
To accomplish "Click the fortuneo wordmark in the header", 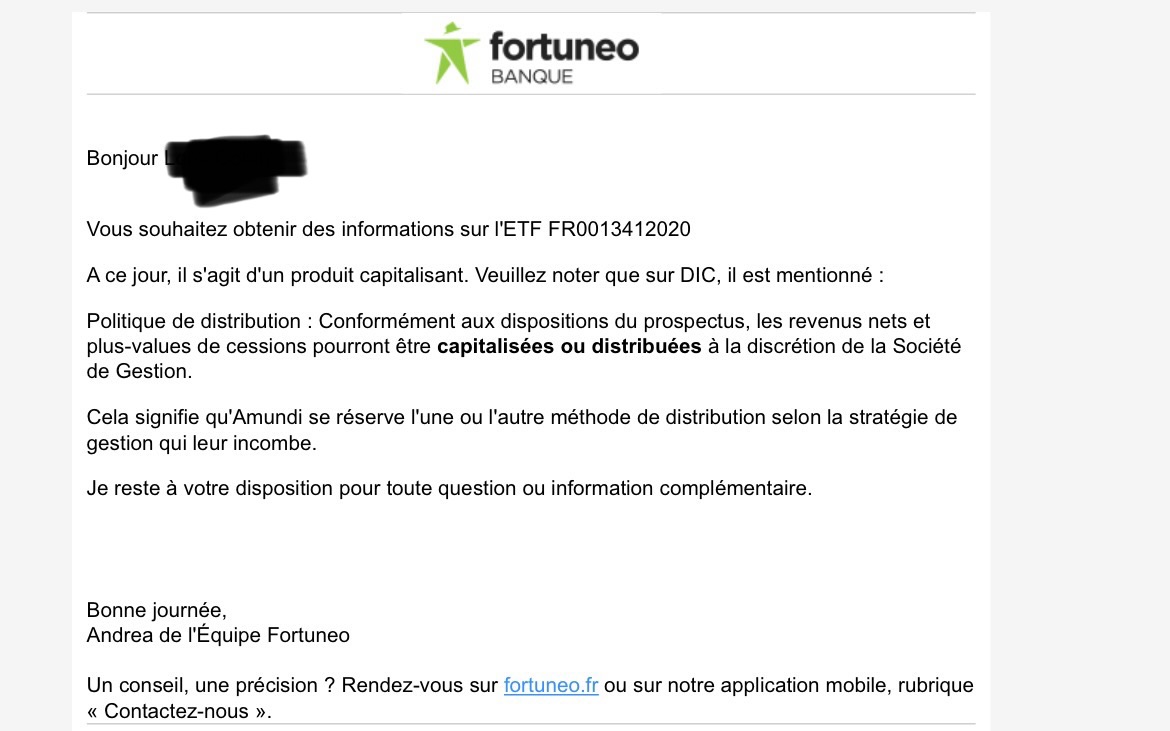I will click(x=564, y=46).
